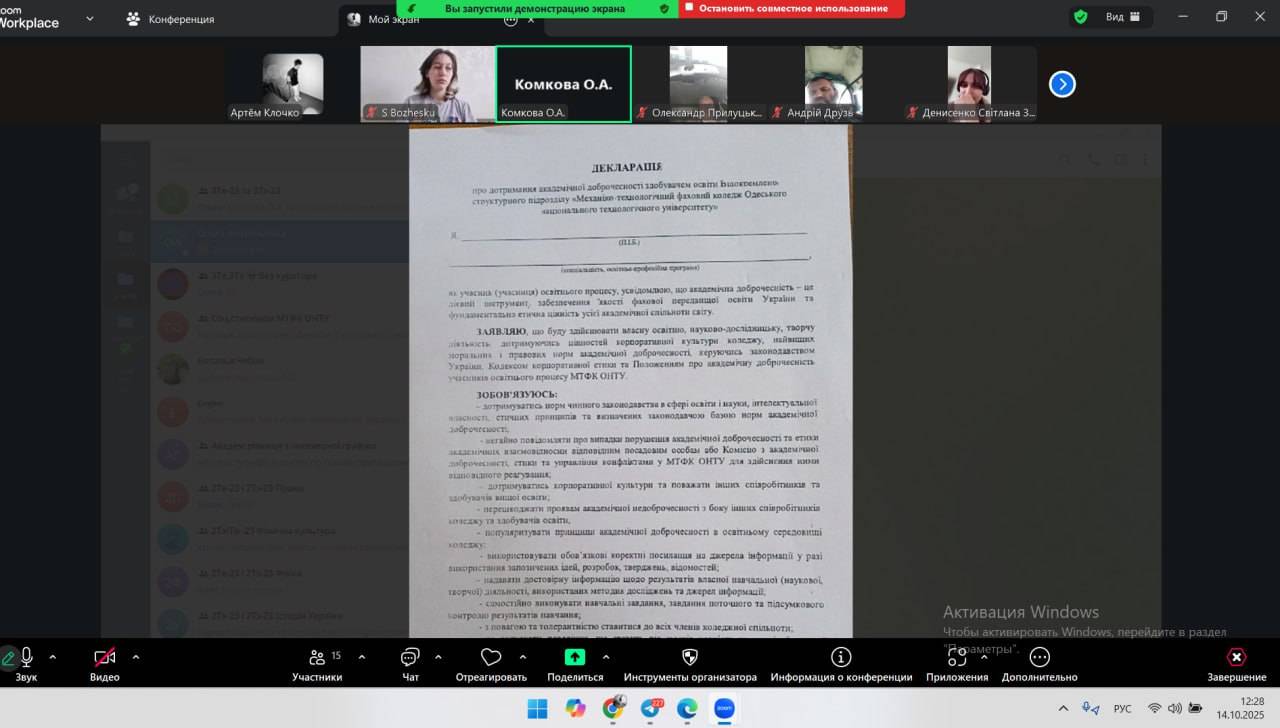
Task: Expand audio options arrow next to Звук
Action: pyautogui.click(x=53, y=657)
